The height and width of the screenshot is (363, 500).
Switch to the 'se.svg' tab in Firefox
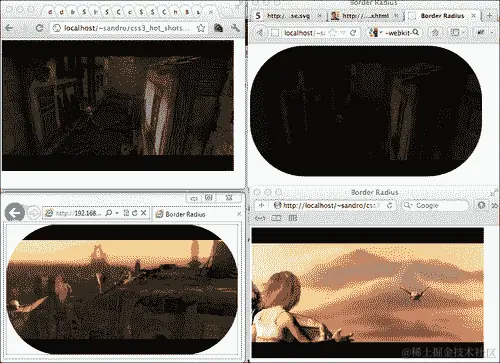tap(288, 16)
